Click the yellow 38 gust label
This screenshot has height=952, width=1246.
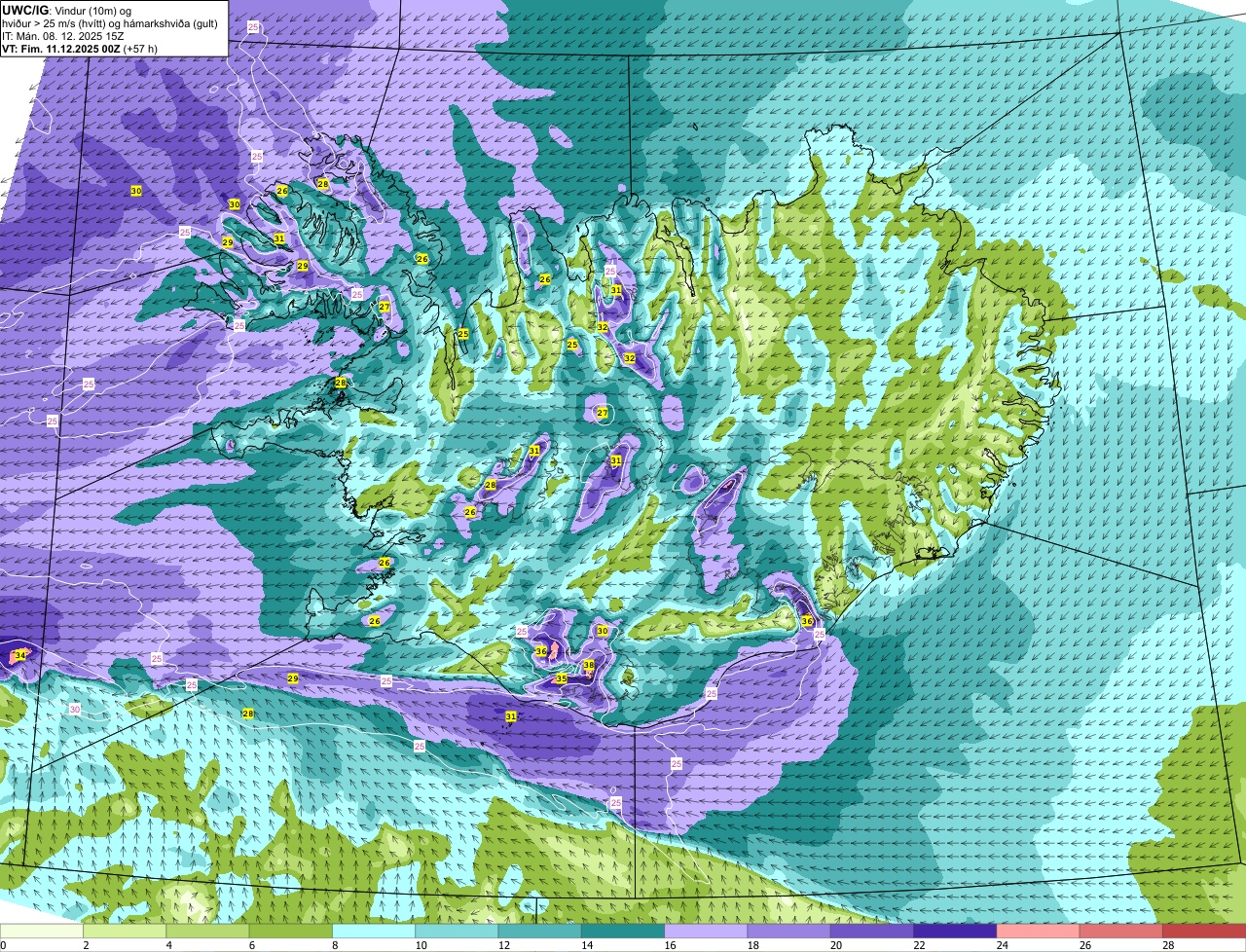click(588, 666)
